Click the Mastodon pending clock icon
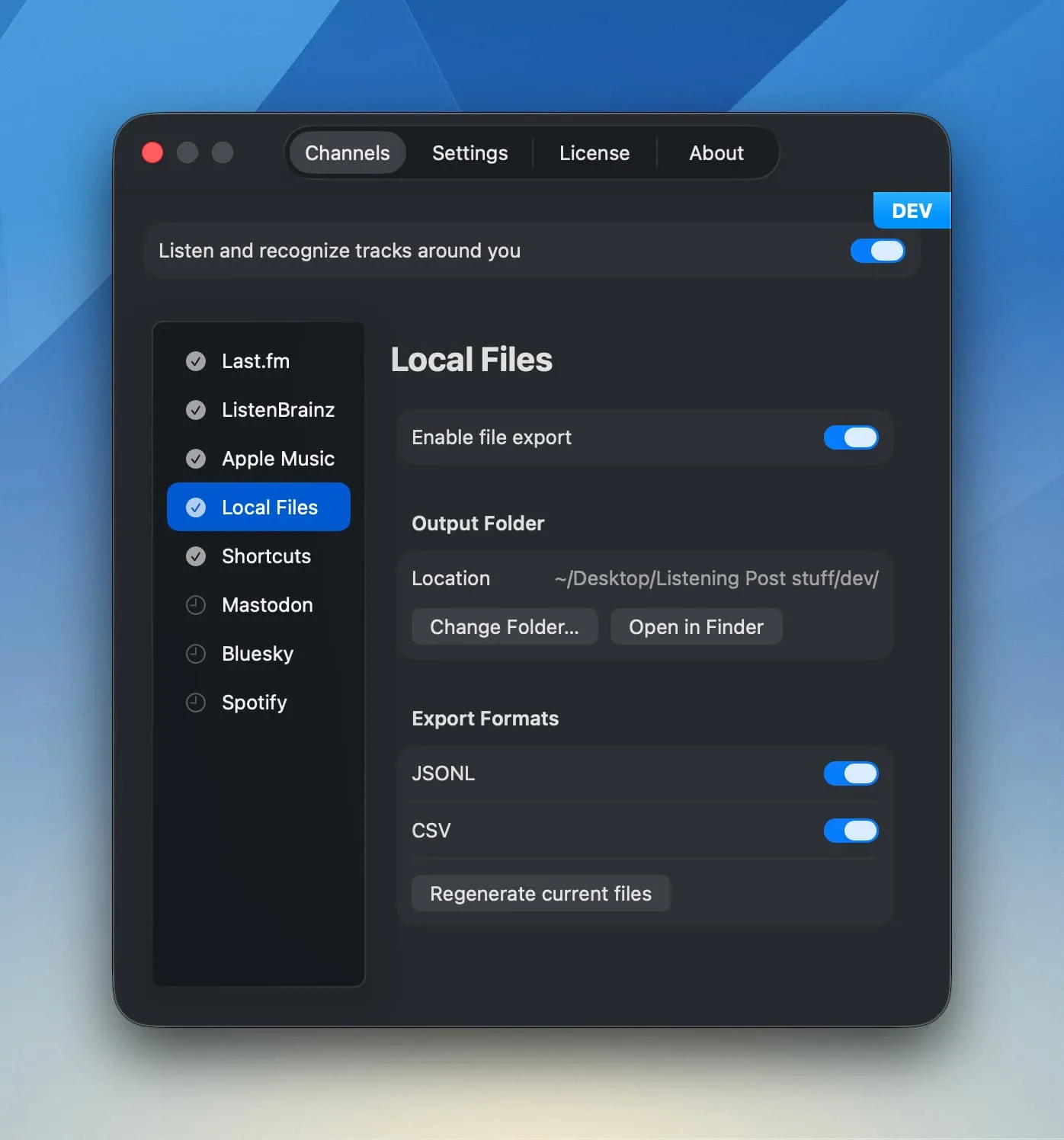1064x1140 pixels. click(196, 605)
